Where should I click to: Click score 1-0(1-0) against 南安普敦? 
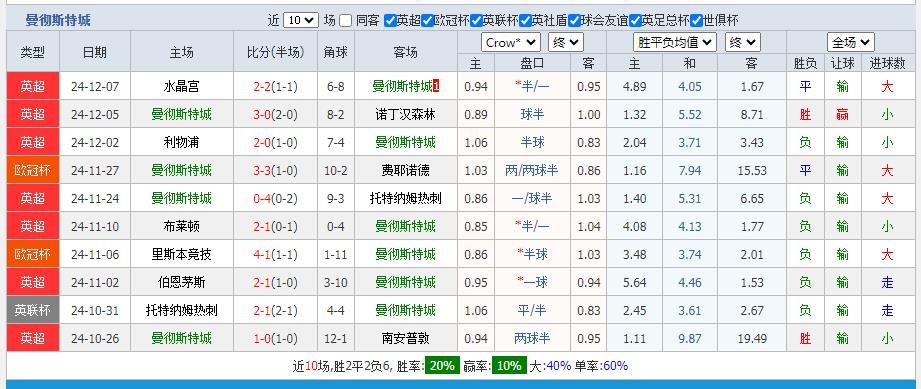click(275, 338)
